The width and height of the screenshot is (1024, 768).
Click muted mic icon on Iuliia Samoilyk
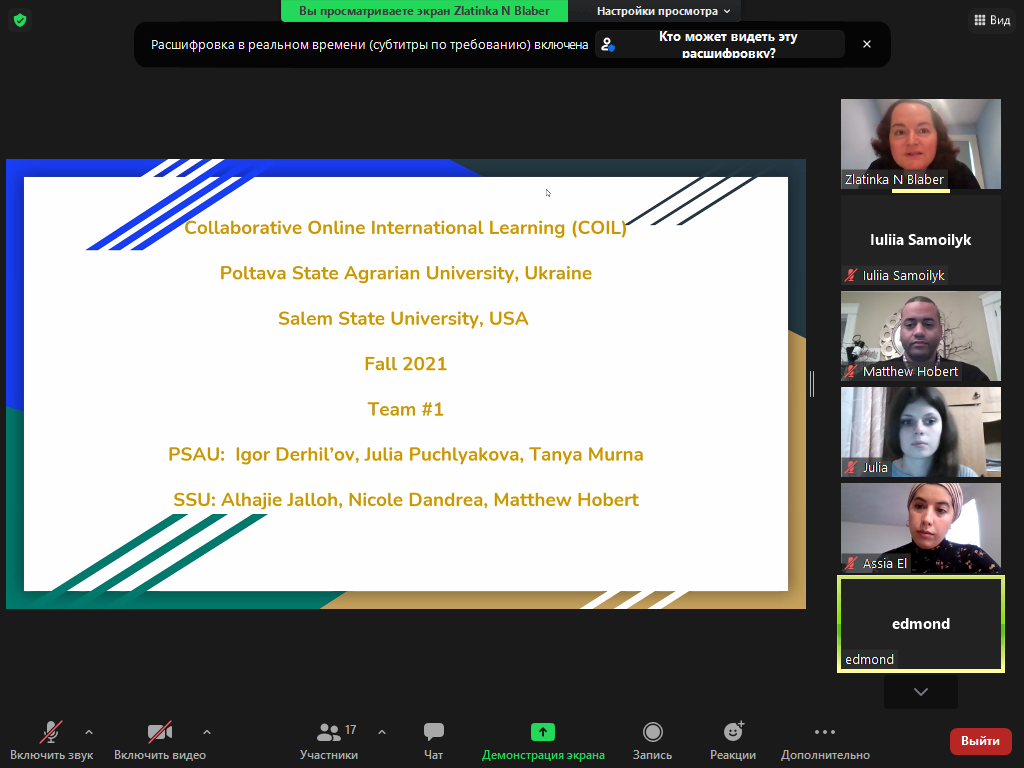[x=850, y=276]
